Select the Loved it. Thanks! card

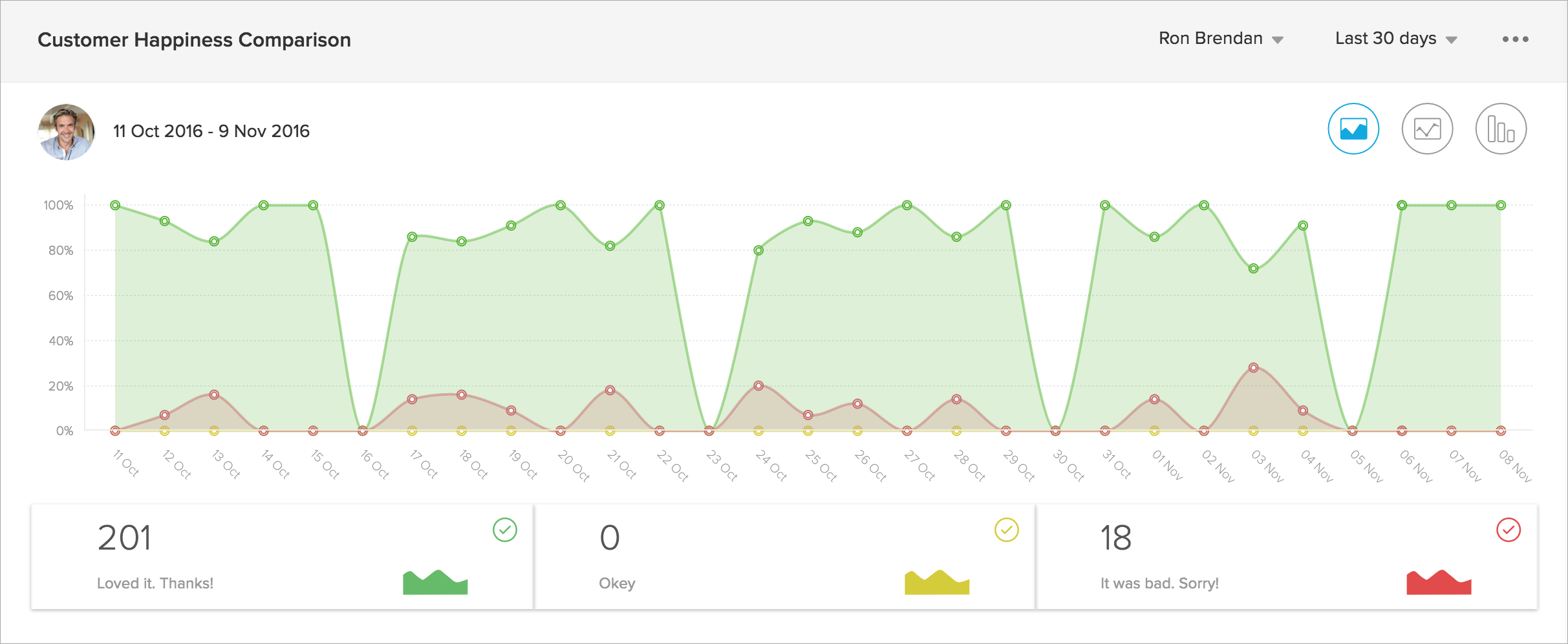pyautogui.click(x=282, y=557)
